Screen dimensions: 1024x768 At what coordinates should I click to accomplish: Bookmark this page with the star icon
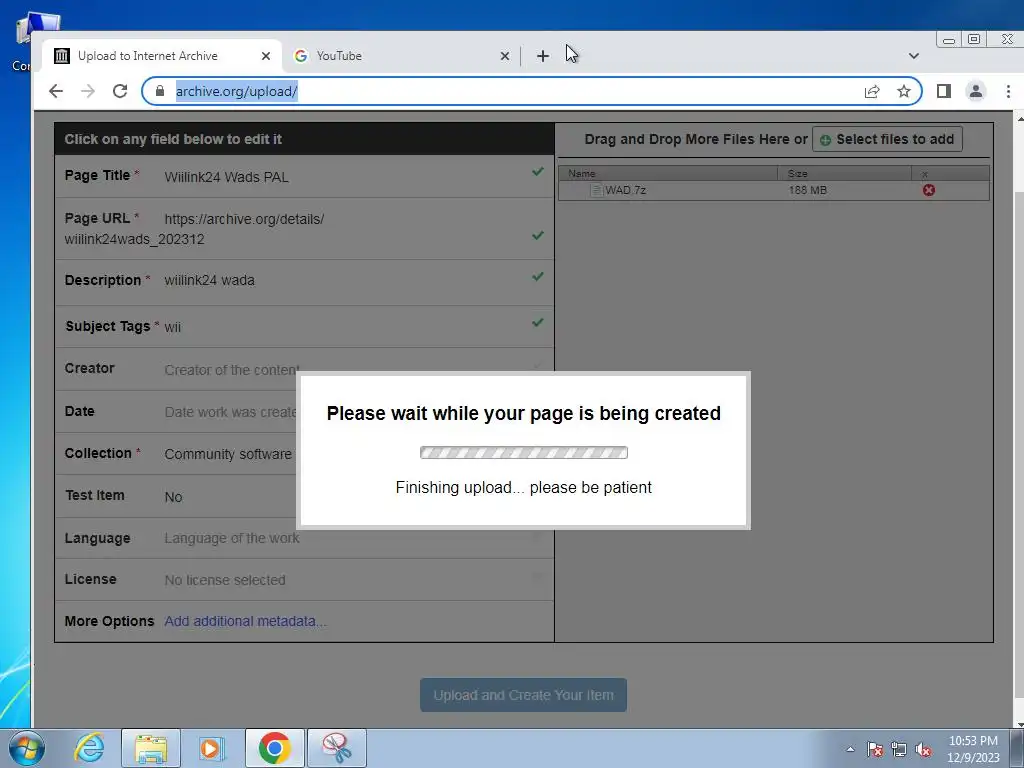click(x=904, y=91)
